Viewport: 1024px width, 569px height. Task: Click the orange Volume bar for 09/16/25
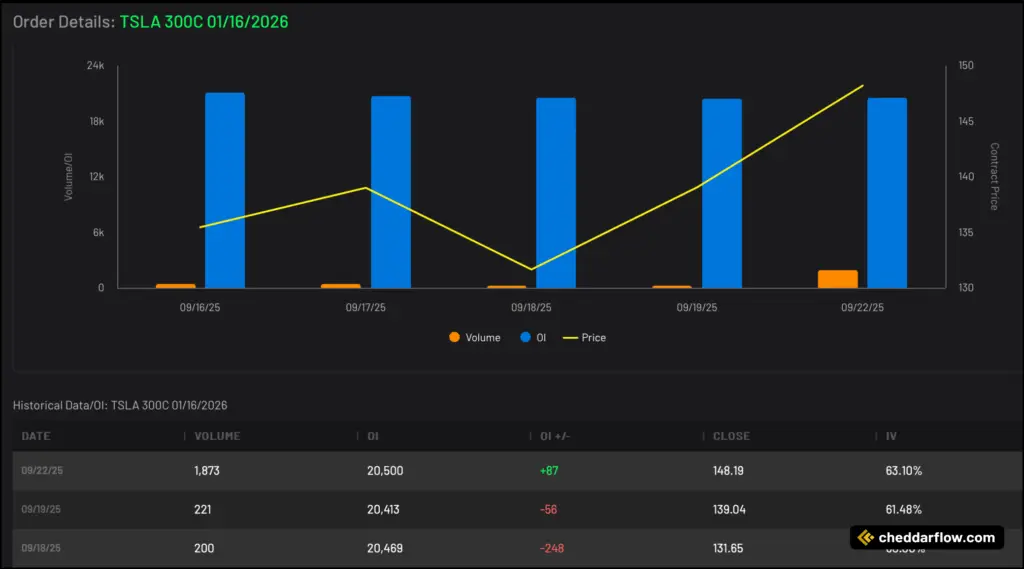coord(176,286)
